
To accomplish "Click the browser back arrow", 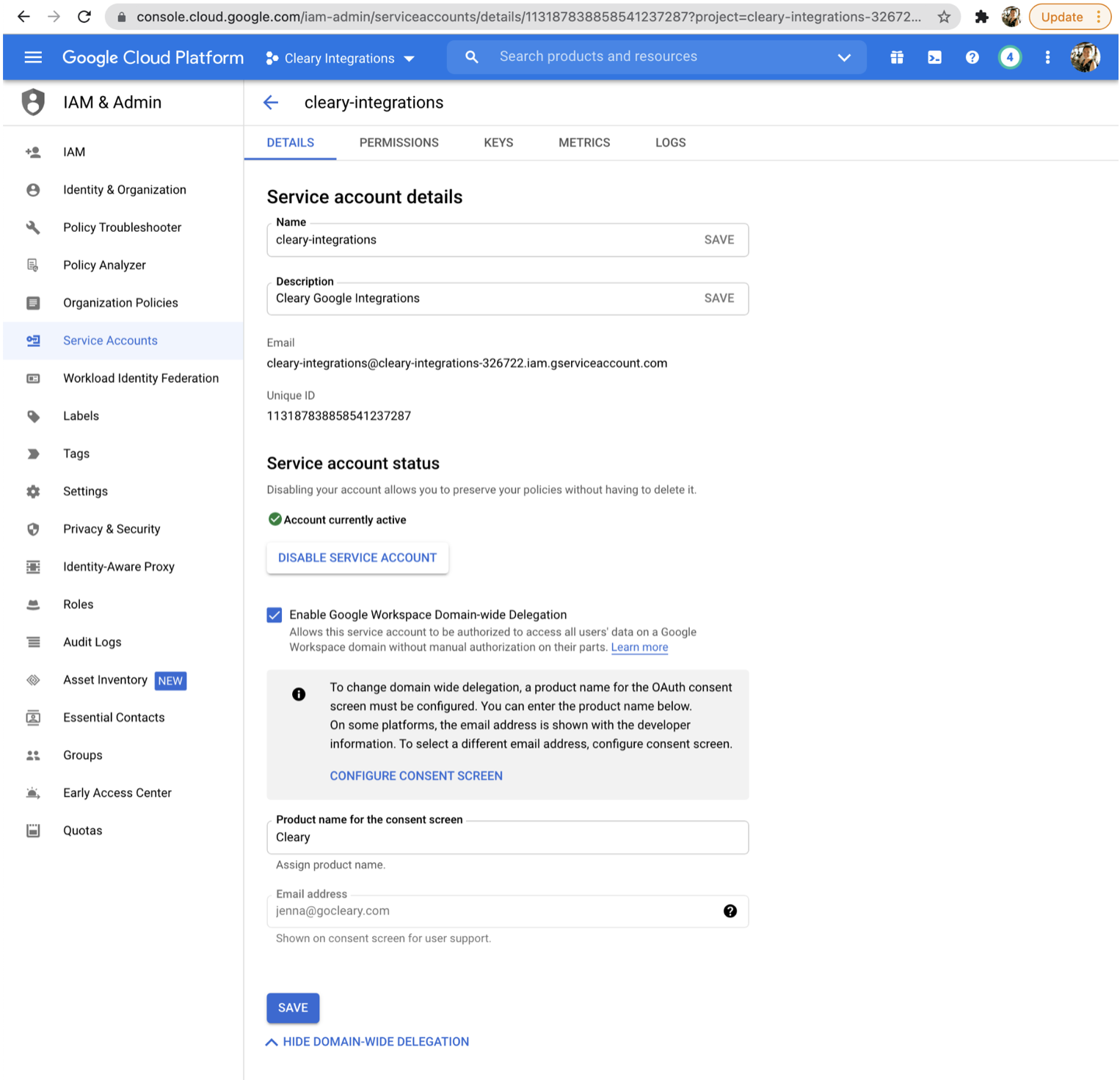I will [x=23, y=16].
